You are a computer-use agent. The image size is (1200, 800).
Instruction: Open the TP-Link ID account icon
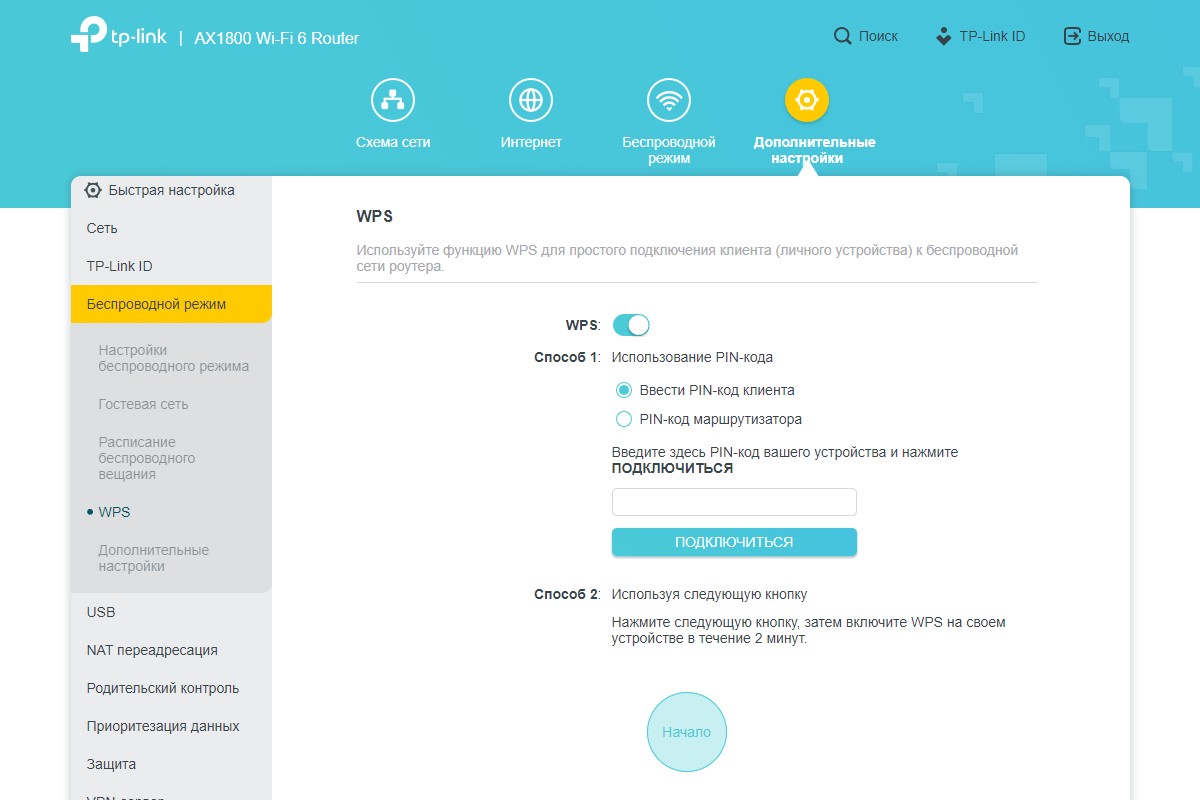(943, 36)
